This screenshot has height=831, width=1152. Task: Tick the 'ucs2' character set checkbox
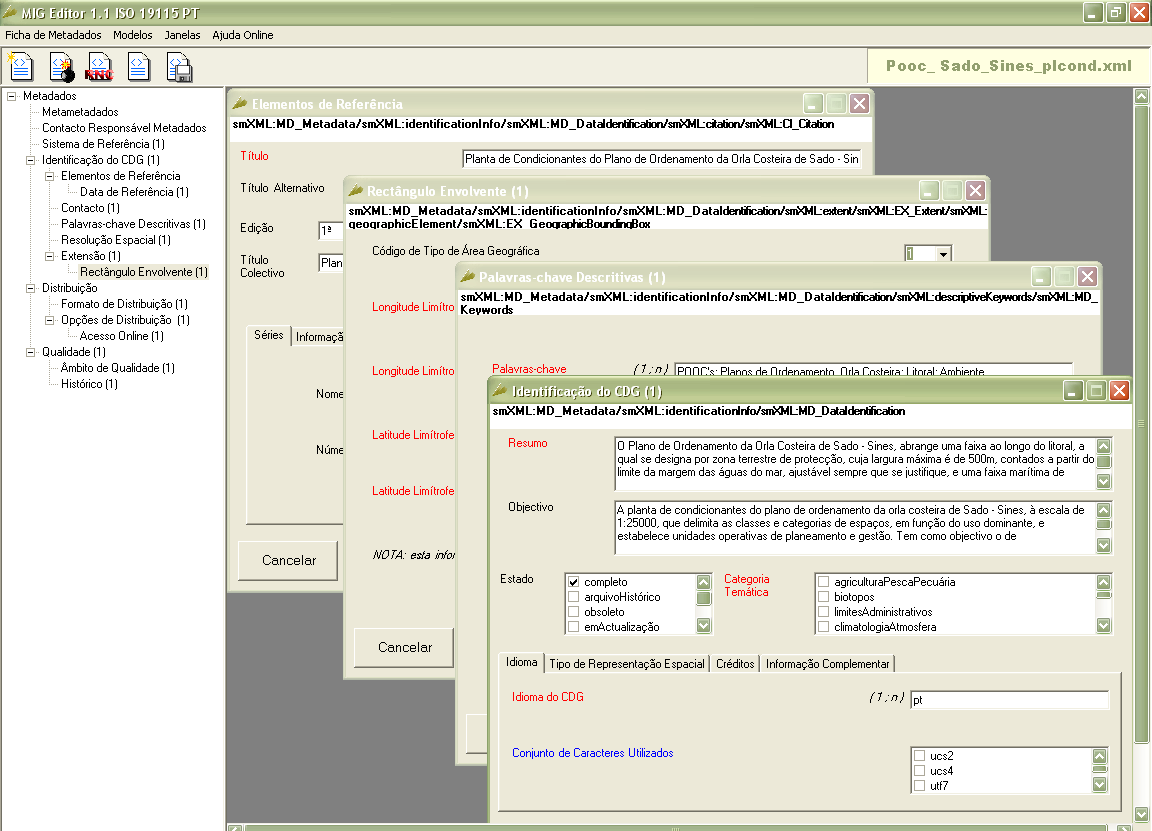click(x=919, y=756)
